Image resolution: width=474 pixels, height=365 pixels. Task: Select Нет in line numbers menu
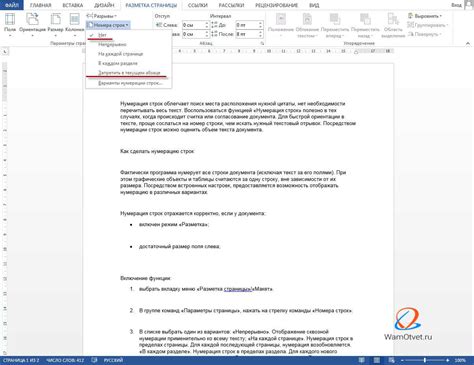129,35
